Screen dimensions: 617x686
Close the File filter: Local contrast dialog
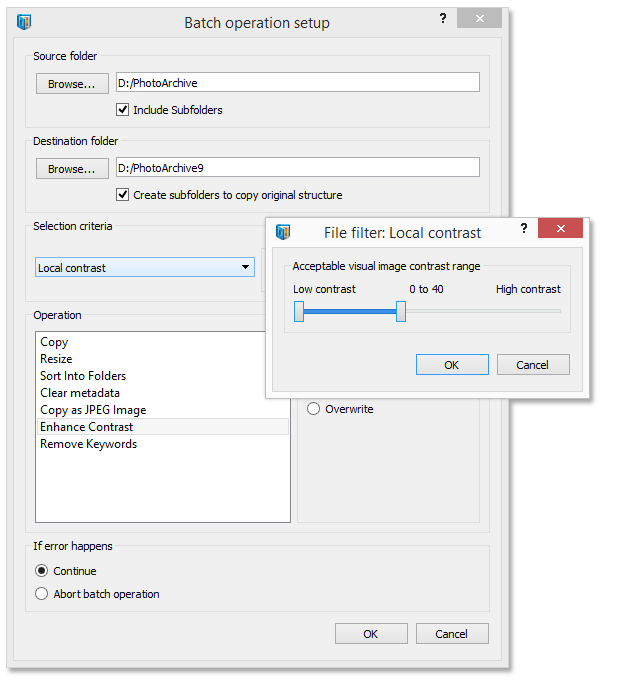(x=561, y=228)
